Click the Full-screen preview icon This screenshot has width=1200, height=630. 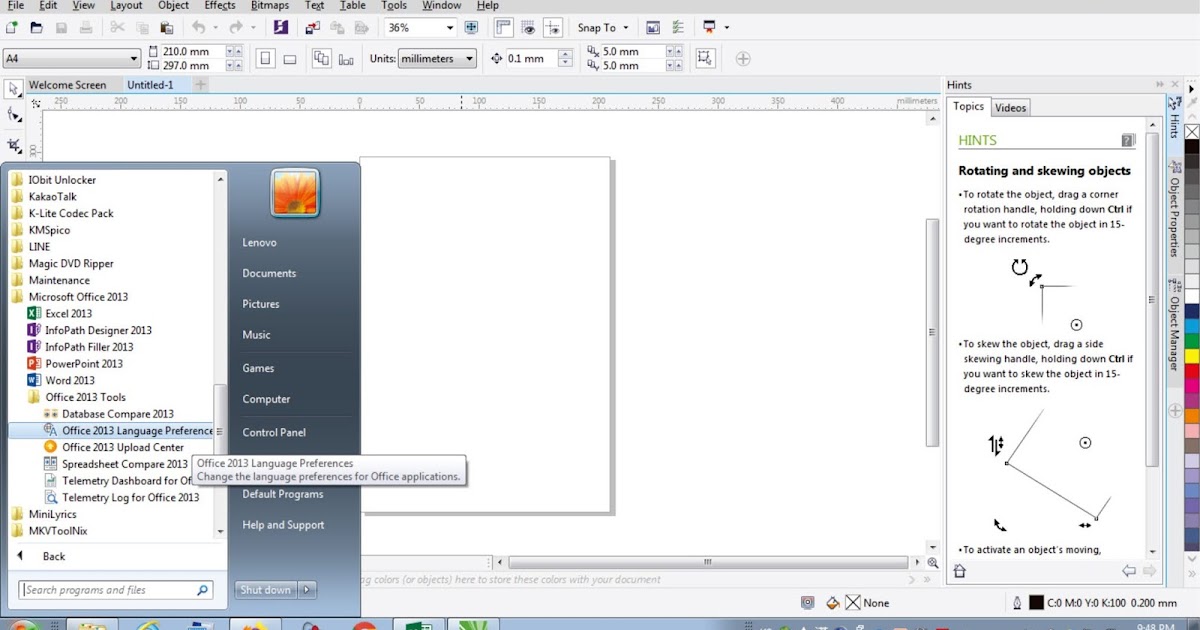[x=471, y=28]
